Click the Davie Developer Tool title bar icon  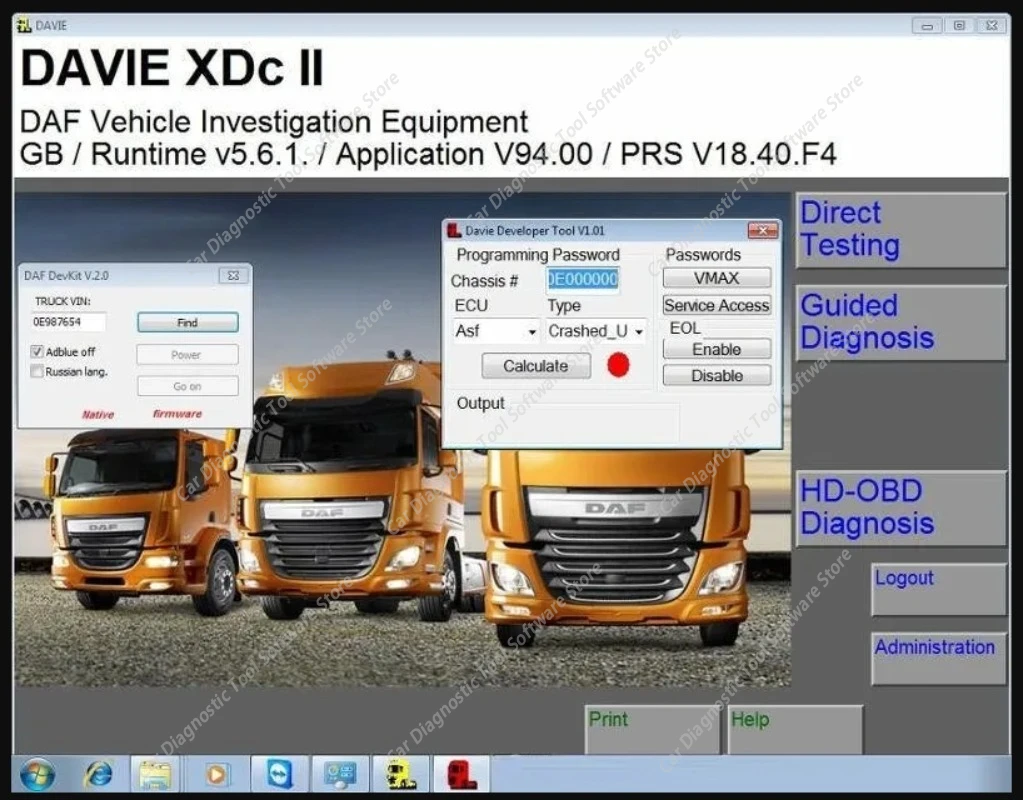pyautogui.click(x=454, y=230)
